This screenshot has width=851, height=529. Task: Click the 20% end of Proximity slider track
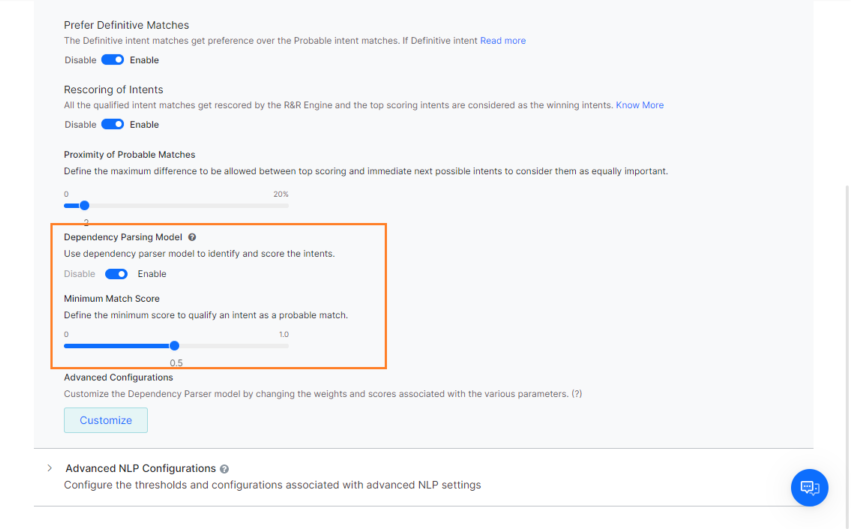(x=288, y=206)
